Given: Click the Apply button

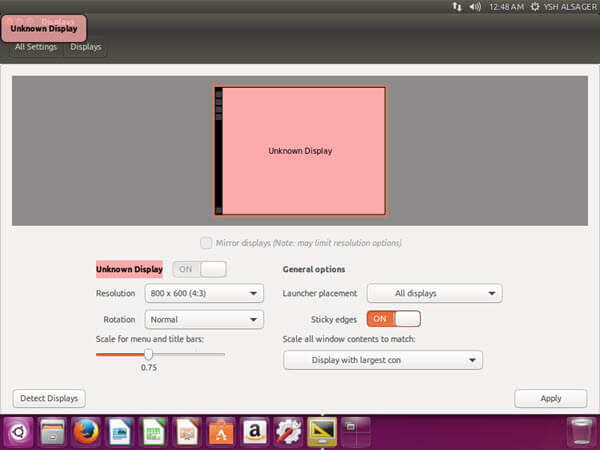Looking at the screenshot, I should (x=551, y=398).
